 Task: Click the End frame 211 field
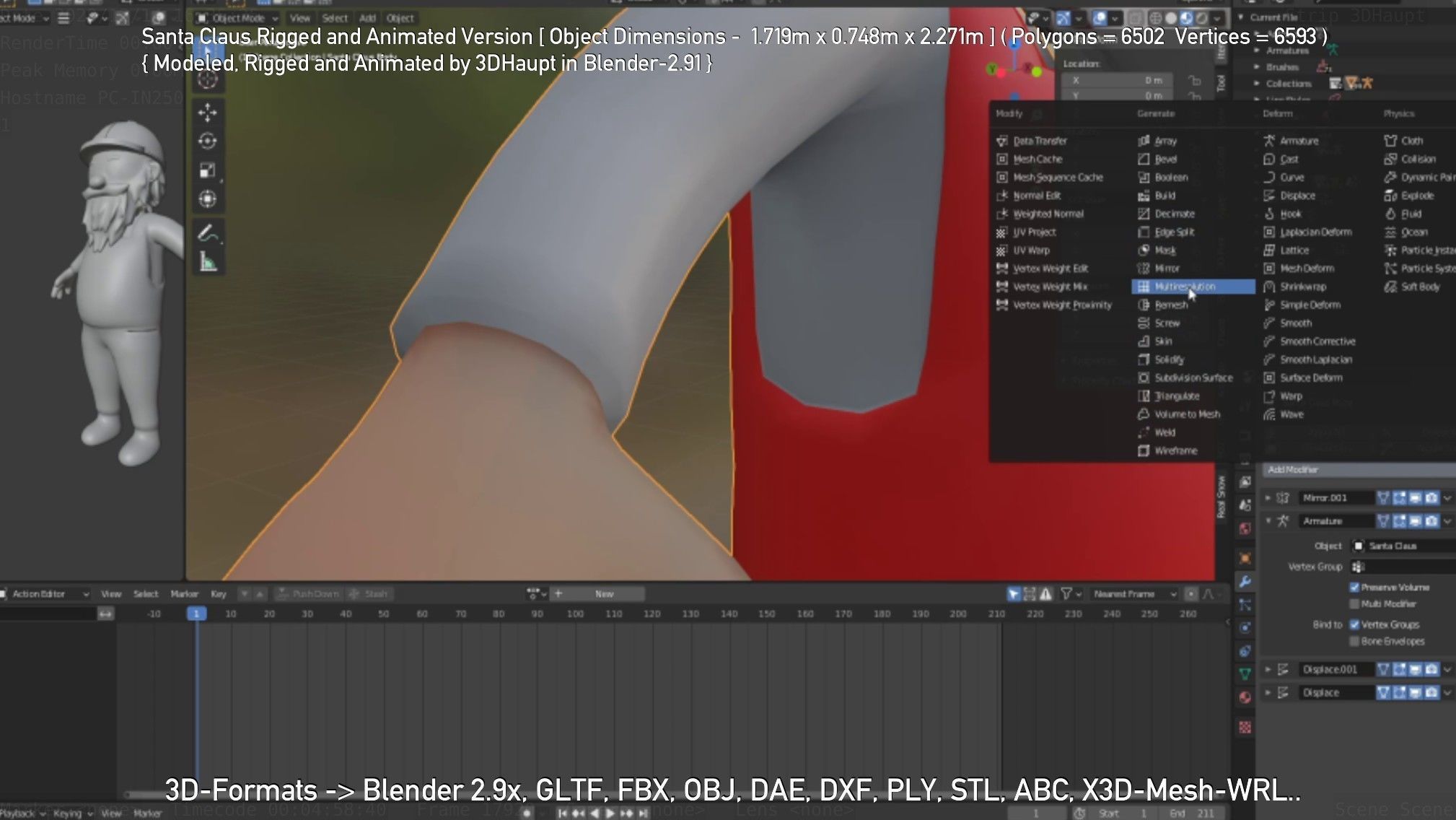click(x=1190, y=814)
